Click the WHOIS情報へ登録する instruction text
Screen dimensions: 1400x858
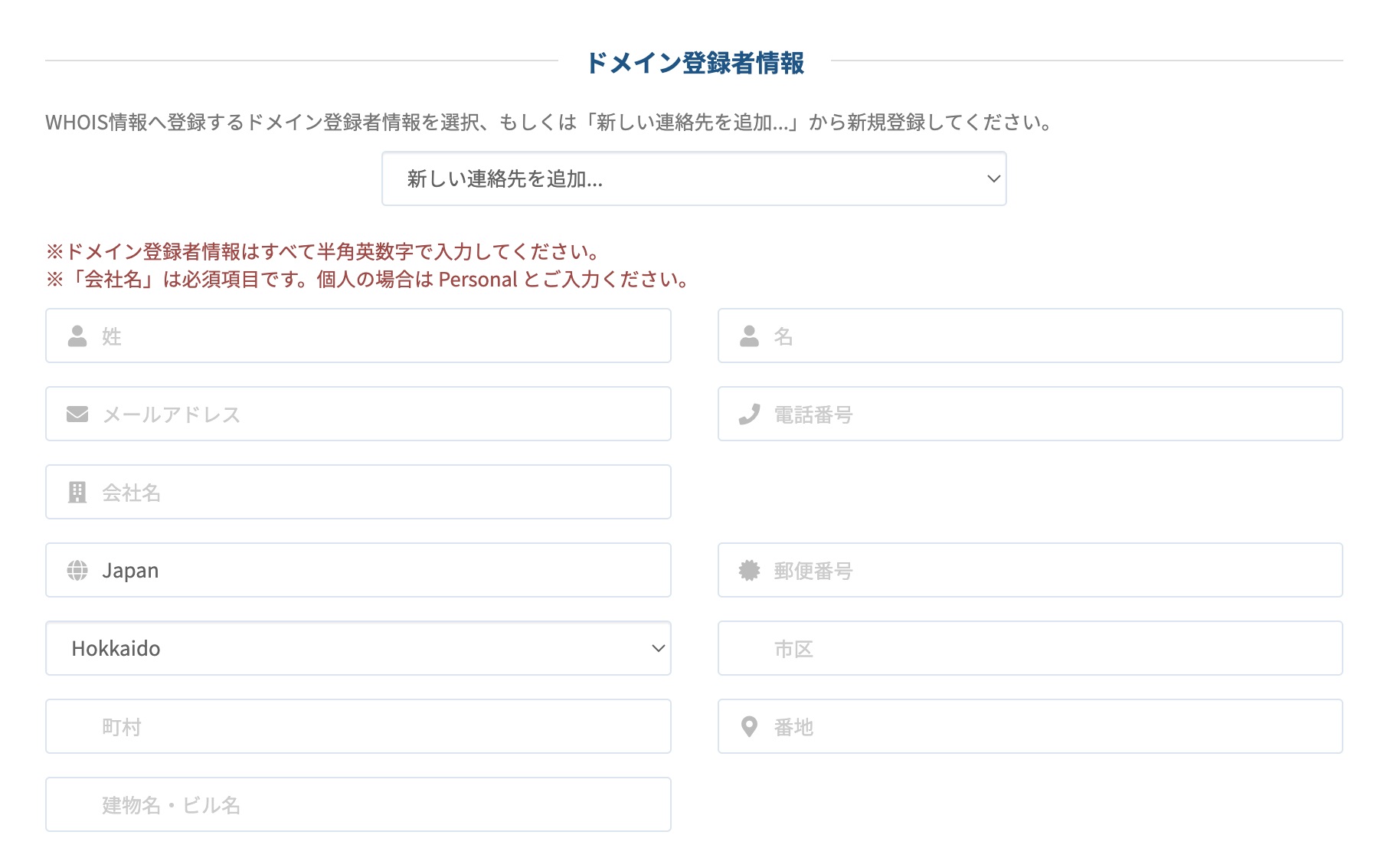click(549, 123)
